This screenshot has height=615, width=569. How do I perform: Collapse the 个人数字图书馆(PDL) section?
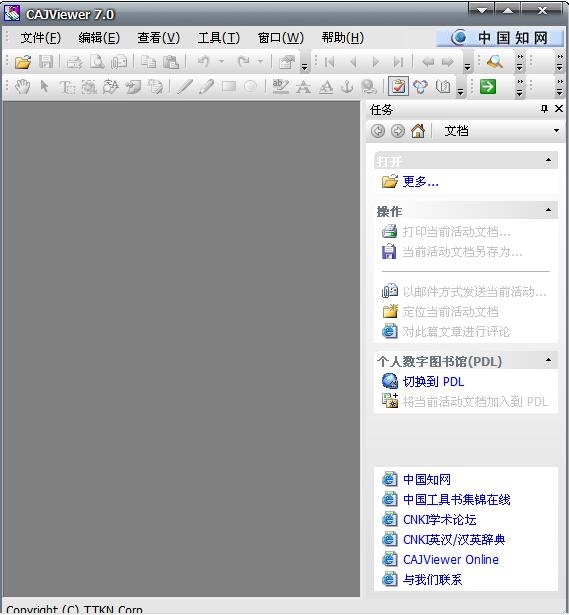pos(549,360)
